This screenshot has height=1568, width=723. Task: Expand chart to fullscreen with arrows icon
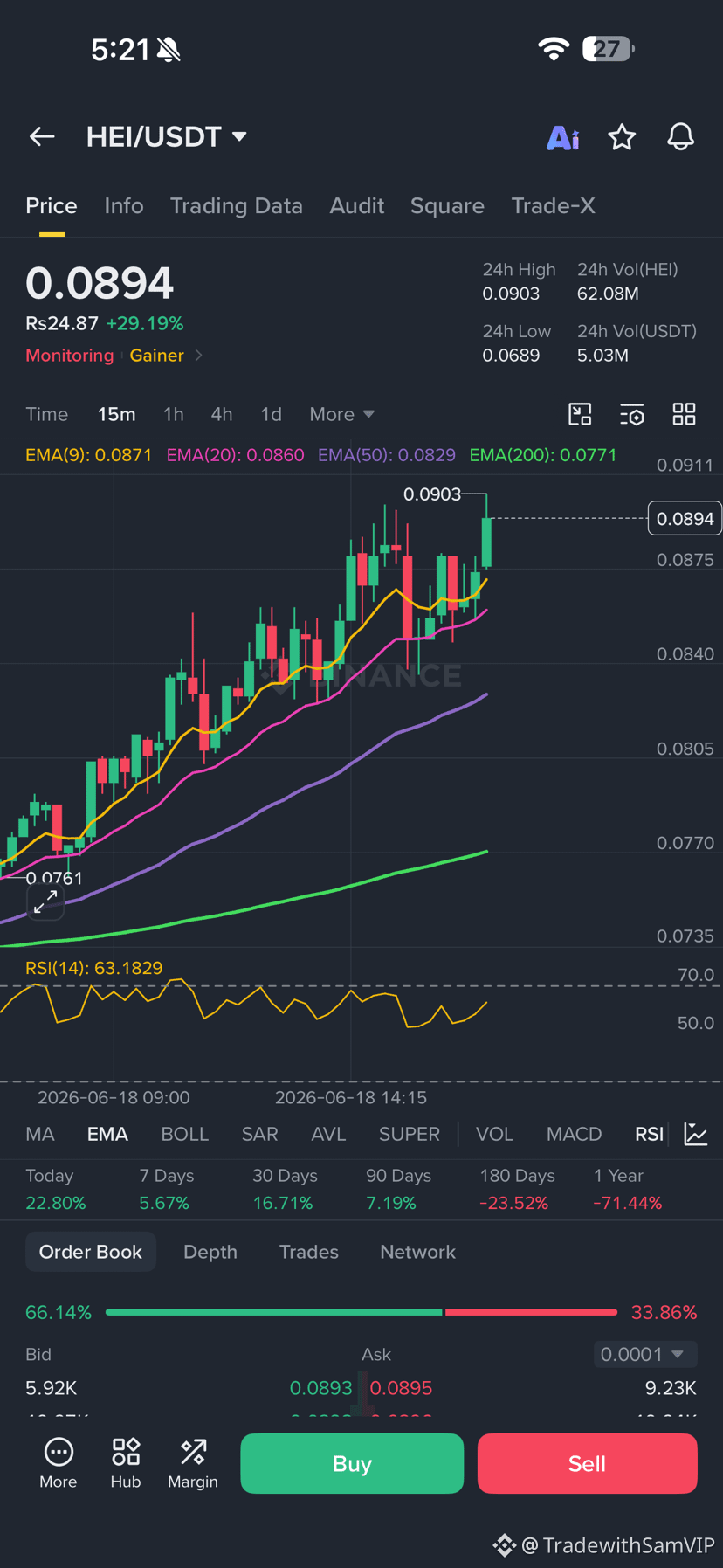tap(45, 902)
